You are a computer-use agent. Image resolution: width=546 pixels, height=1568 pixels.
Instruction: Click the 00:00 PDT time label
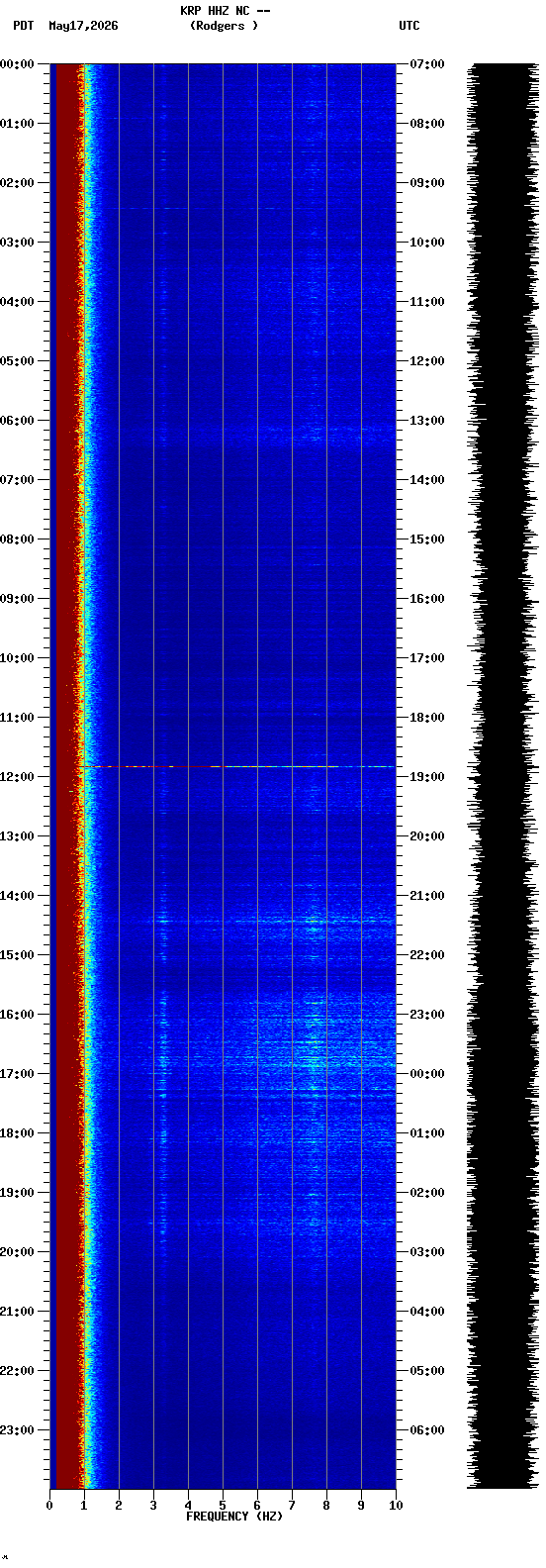click(x=17, y=64)
